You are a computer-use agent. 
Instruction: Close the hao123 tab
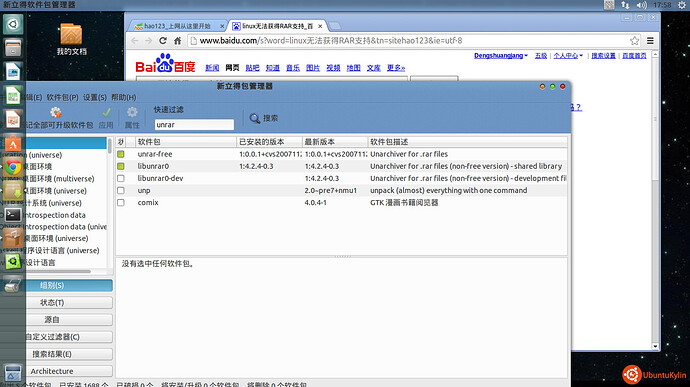point(222,26)
